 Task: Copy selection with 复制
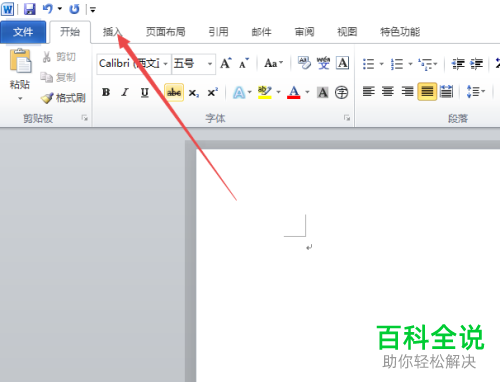tap(59, 77)
